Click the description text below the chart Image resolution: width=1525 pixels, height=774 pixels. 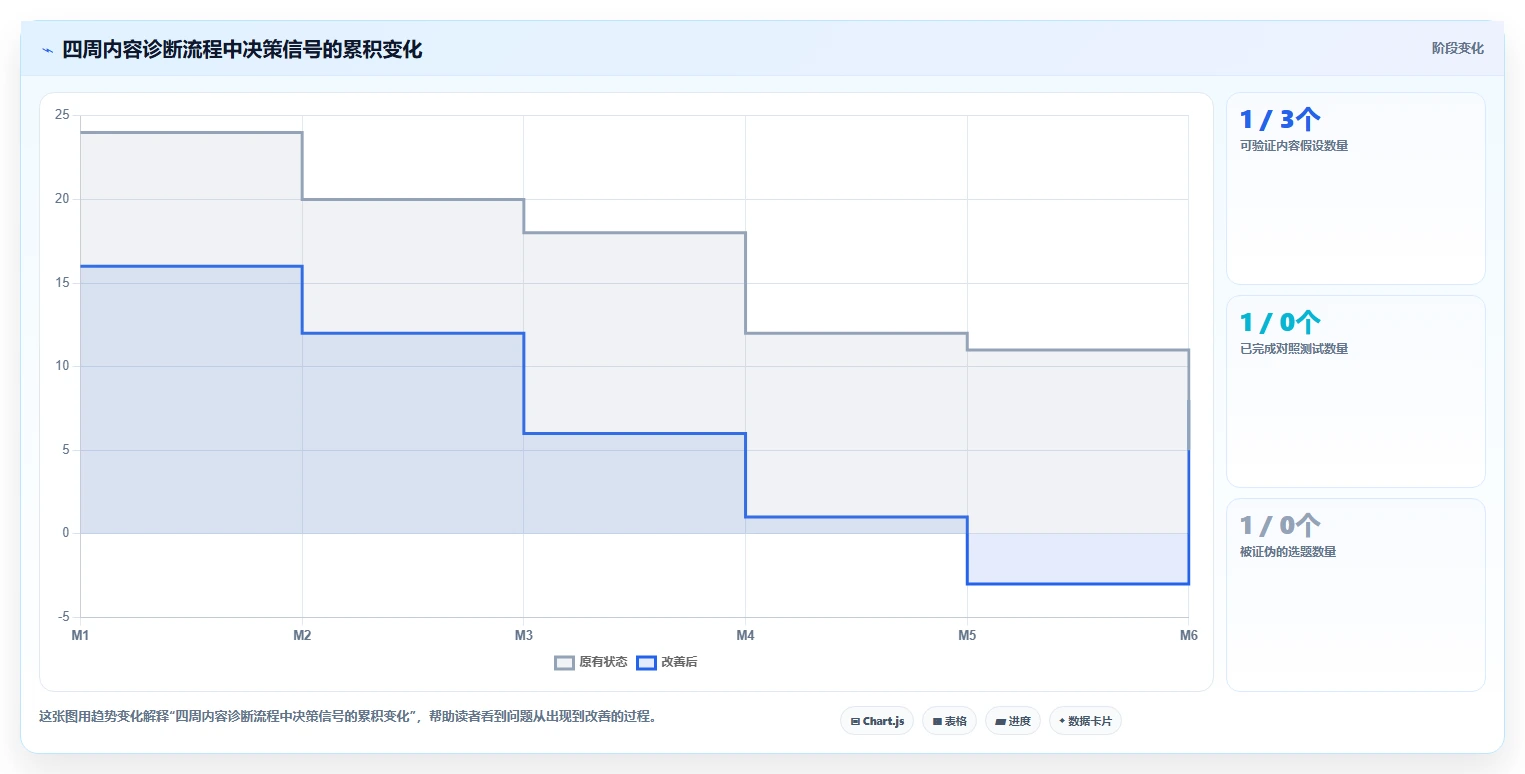tap(348, 717)
